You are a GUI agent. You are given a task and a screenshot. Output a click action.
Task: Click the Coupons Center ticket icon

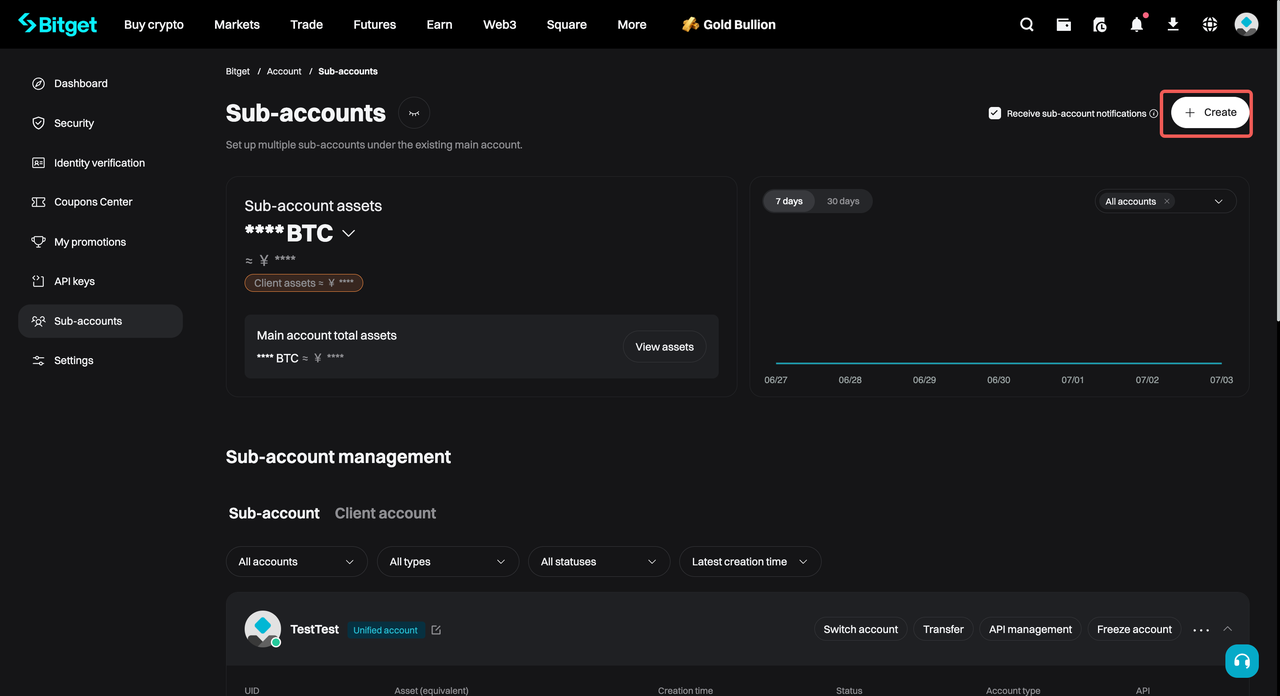click(39, 202)
